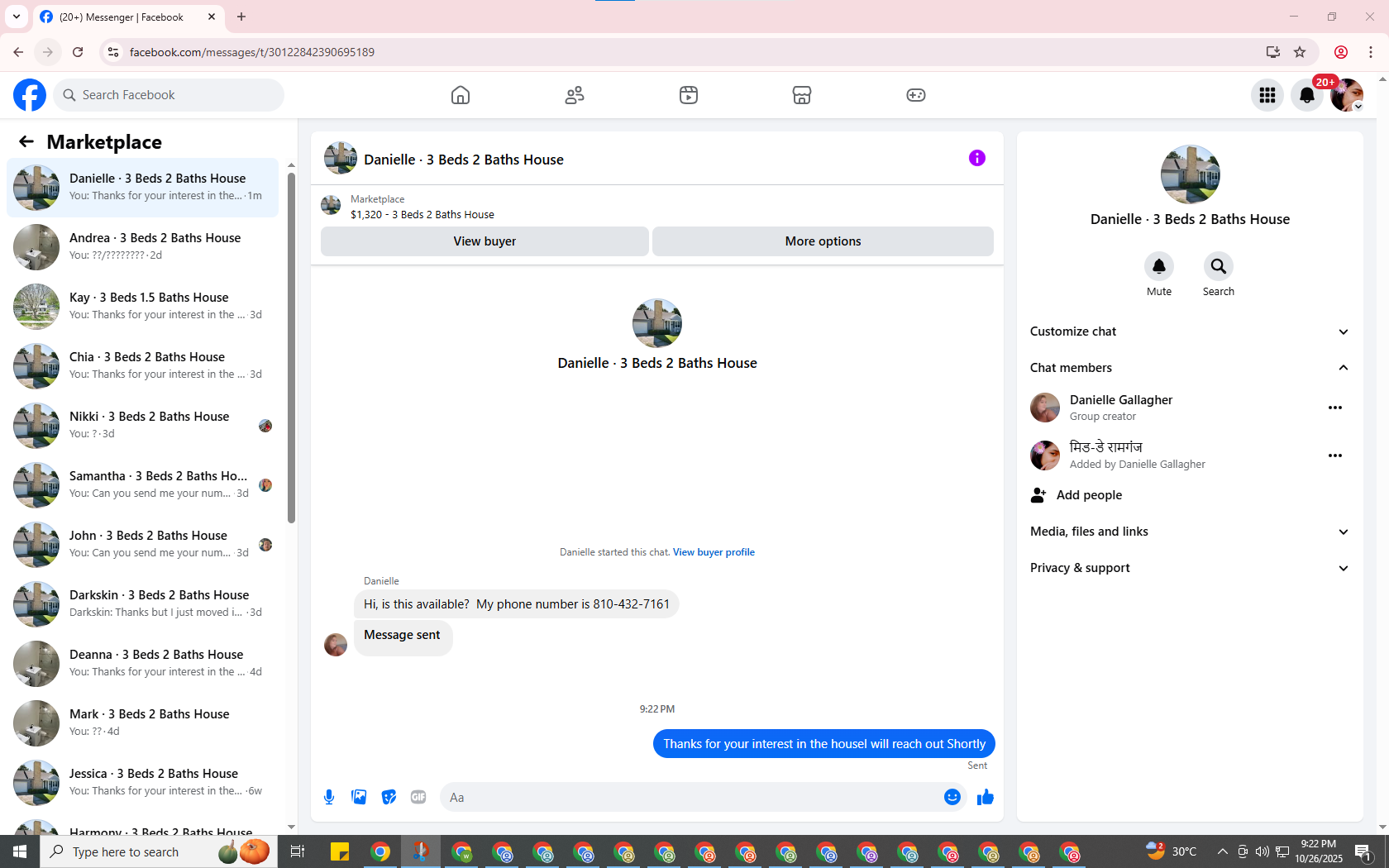
Task: Expand Media, files and links section
Action: tap(1190, 532)
